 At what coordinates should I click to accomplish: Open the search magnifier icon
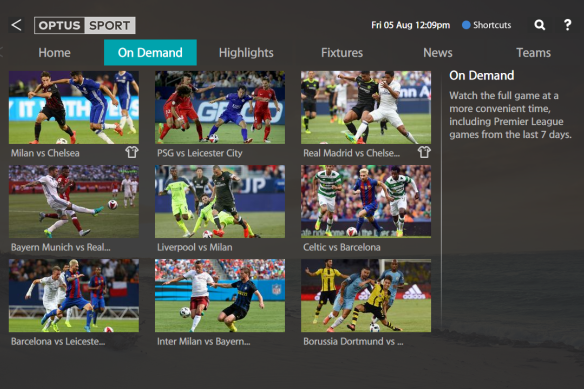point(540,25)
